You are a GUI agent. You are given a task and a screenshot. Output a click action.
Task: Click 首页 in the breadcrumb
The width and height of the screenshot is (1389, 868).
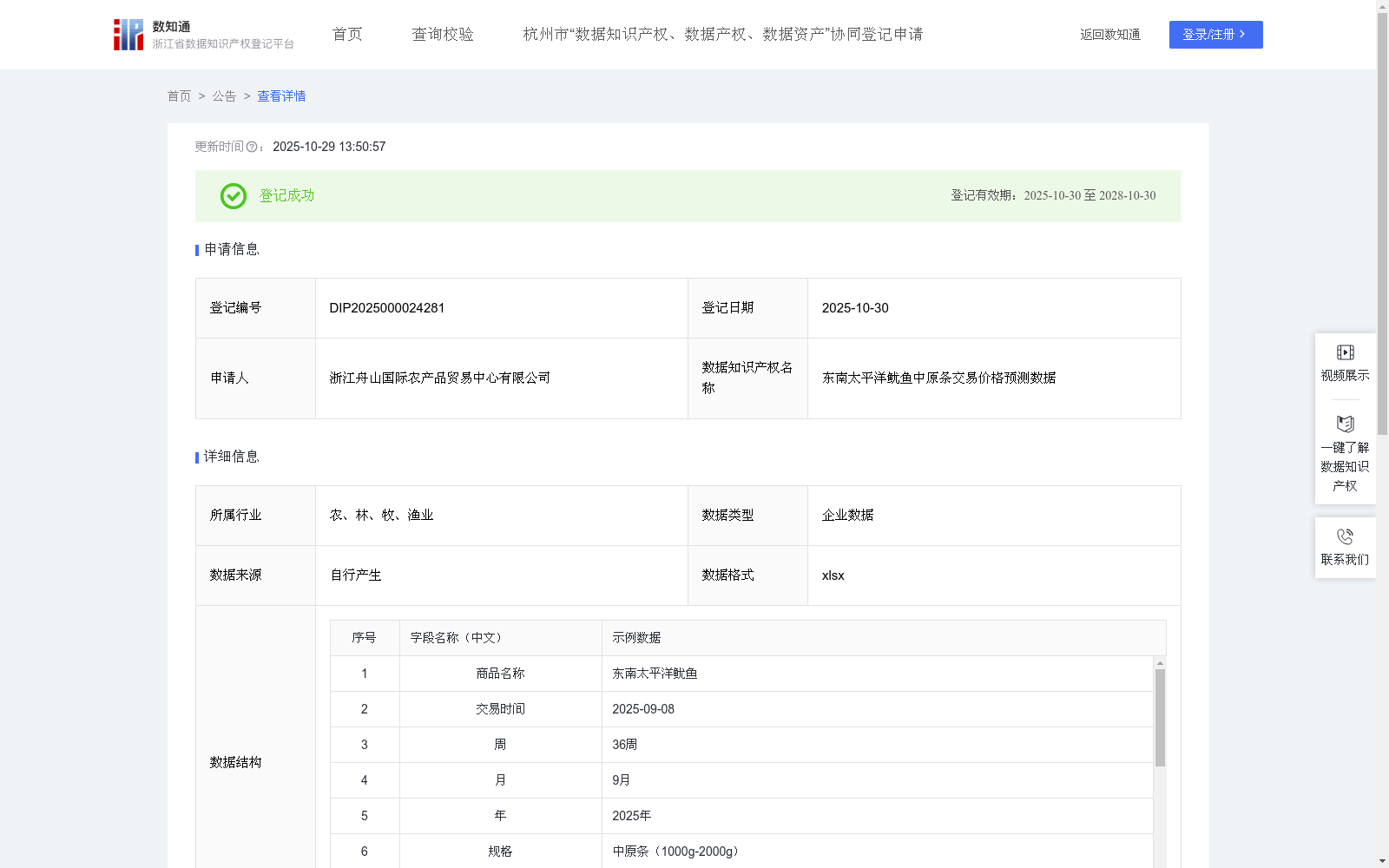pyautogui.click(x=179, y=96)
